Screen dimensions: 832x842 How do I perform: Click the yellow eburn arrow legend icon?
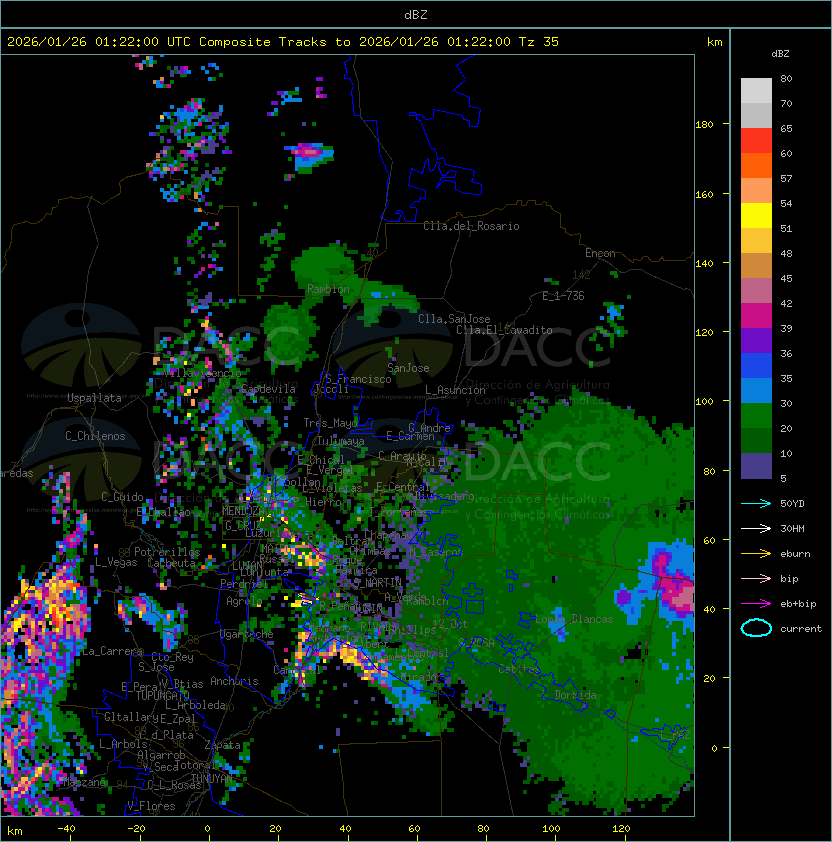pos(756,554)
